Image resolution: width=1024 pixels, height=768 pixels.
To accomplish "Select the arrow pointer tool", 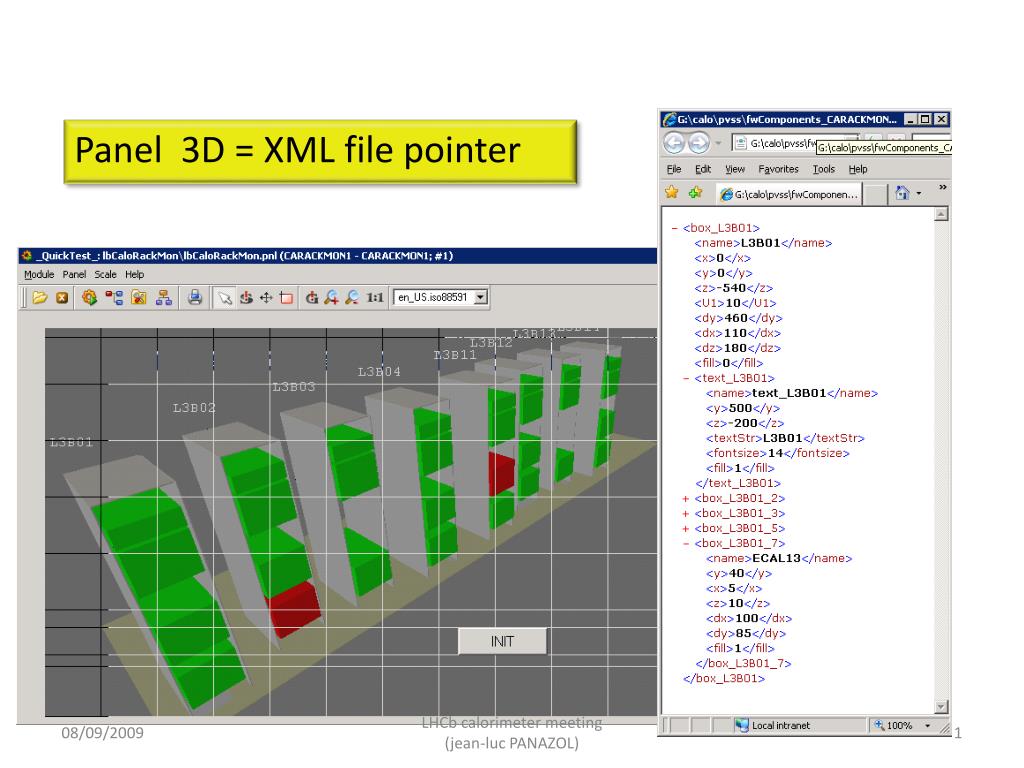I will [225, 298].
